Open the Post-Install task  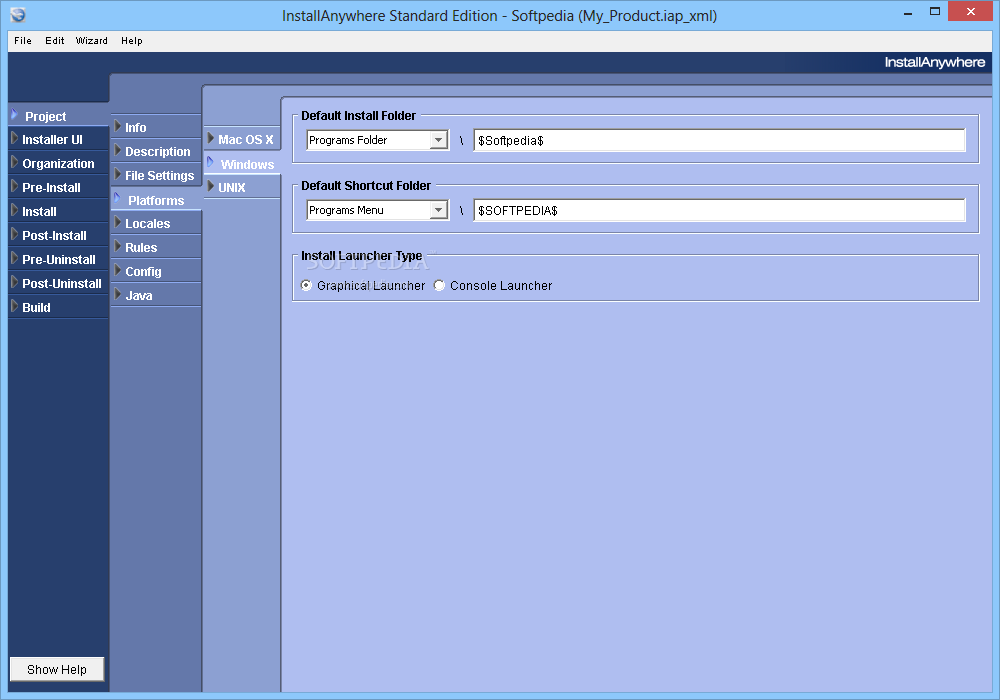click(x=58, y=236)
